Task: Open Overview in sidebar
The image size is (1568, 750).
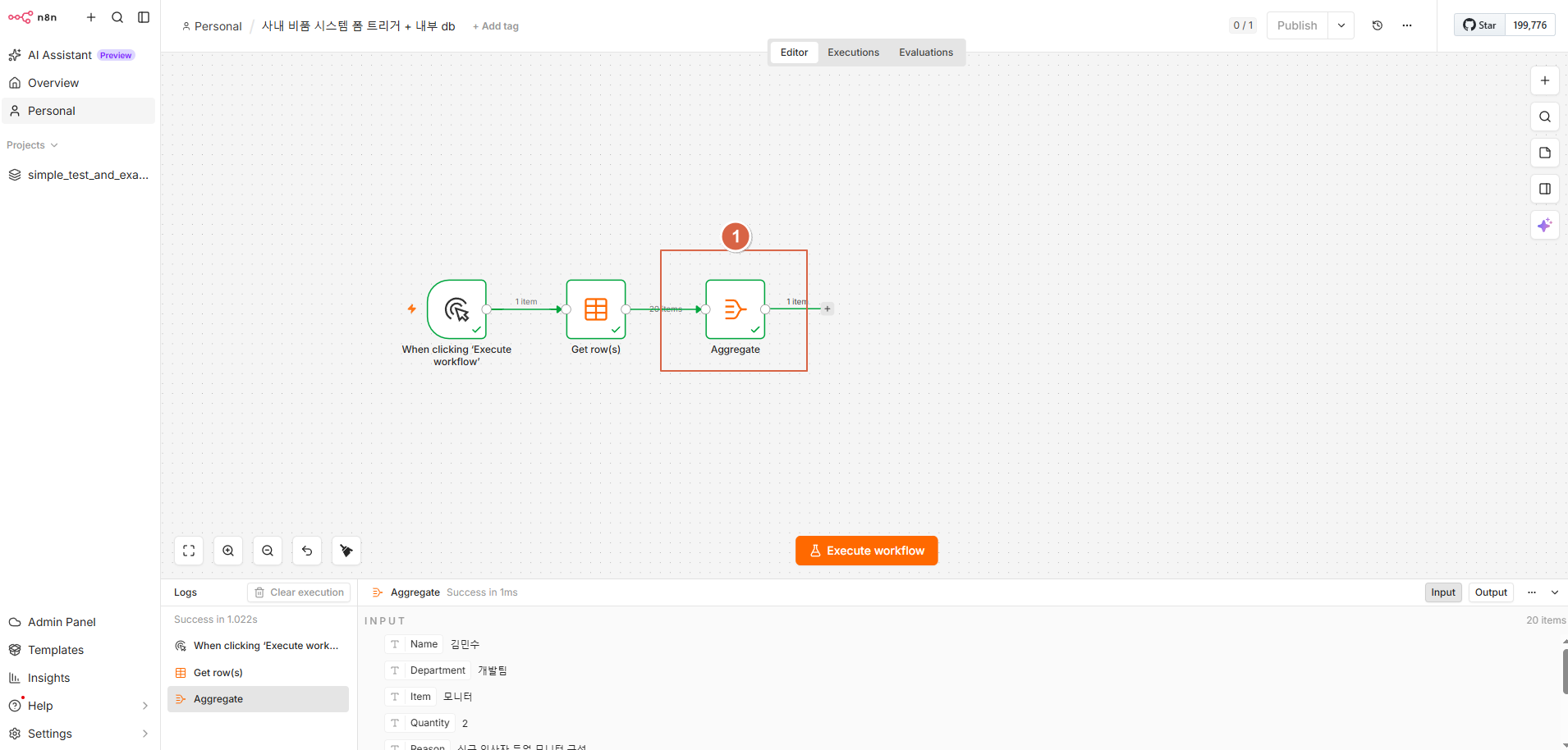Action: [x=79, y=83]
